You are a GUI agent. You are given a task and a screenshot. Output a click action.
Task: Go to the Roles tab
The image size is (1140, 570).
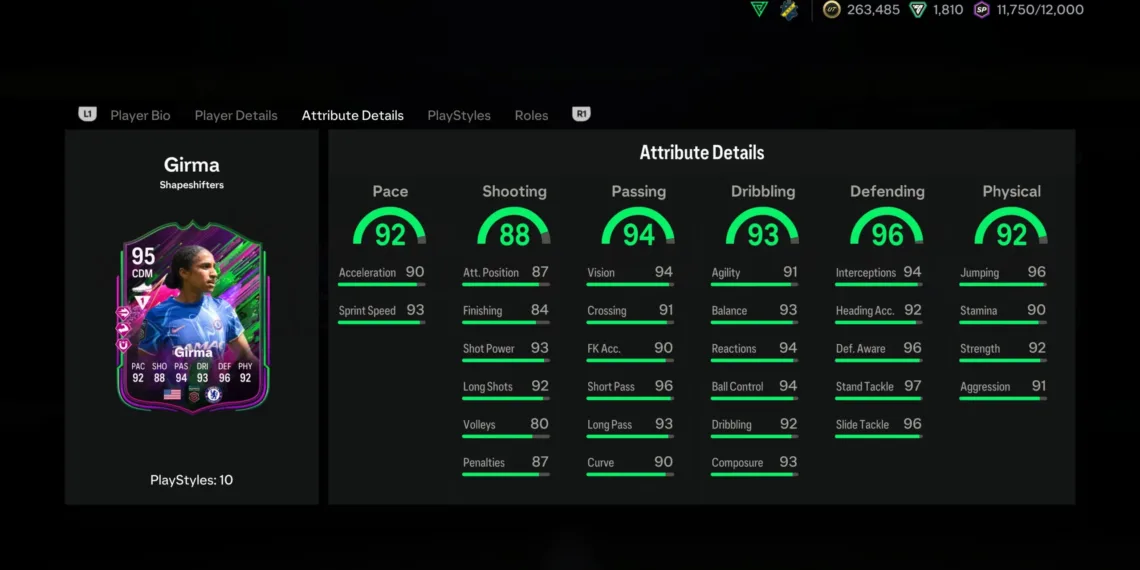click(531, 115)
